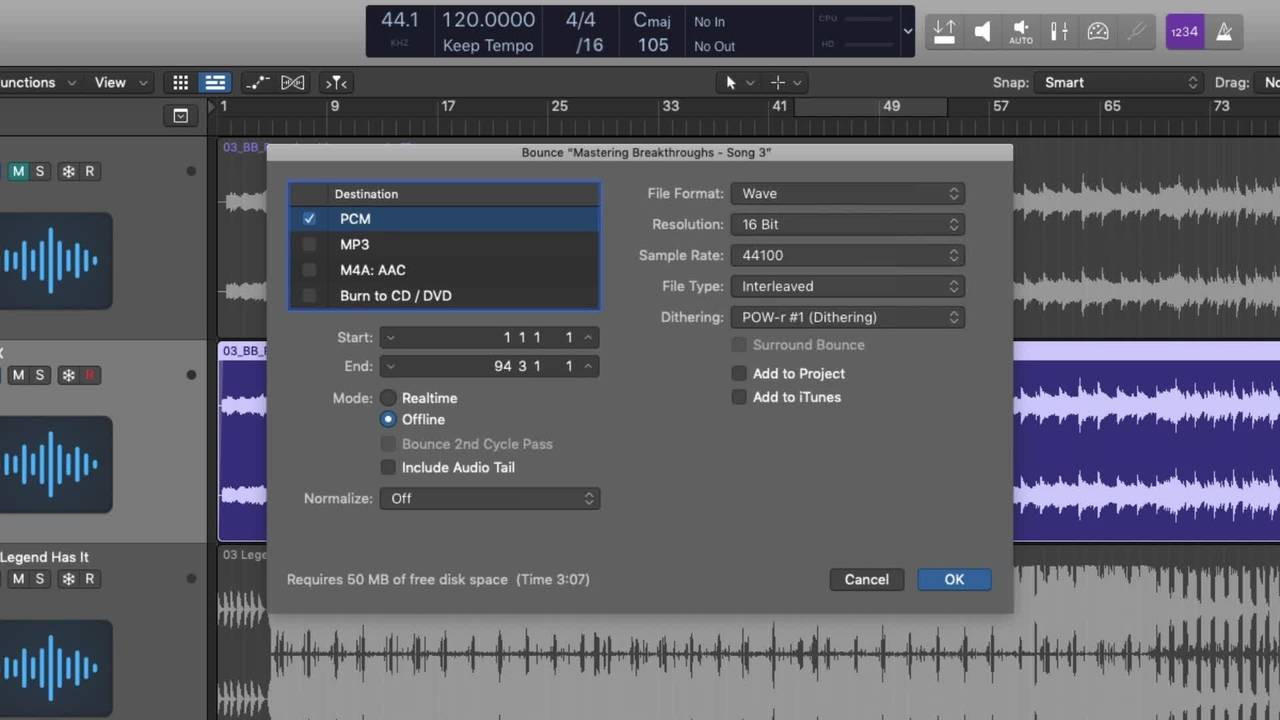Viewport: 1280px width, 720px height.
Task: Toggle the Flex waveform icon
Action: [293, 83]
